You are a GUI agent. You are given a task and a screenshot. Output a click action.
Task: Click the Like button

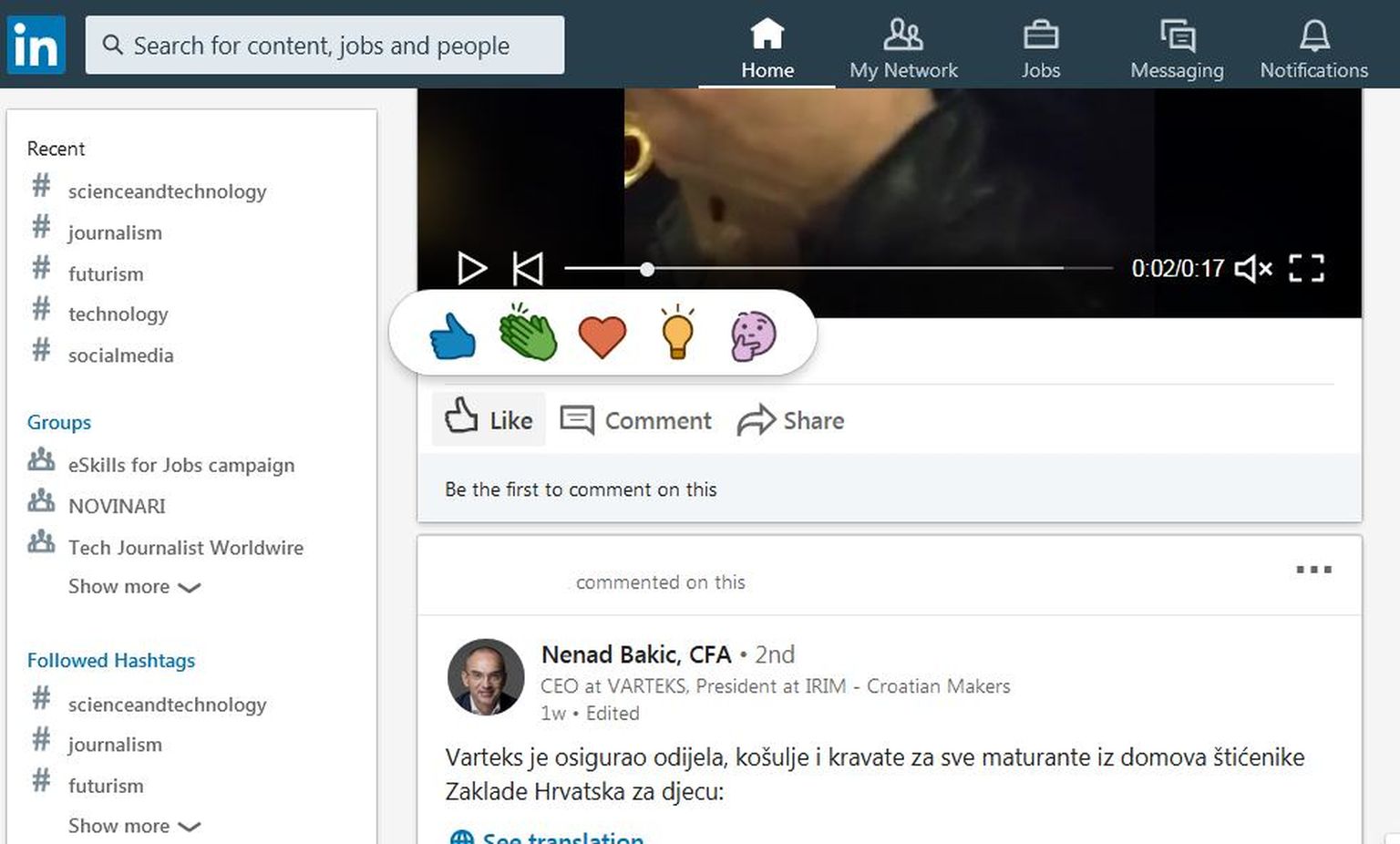489,419
